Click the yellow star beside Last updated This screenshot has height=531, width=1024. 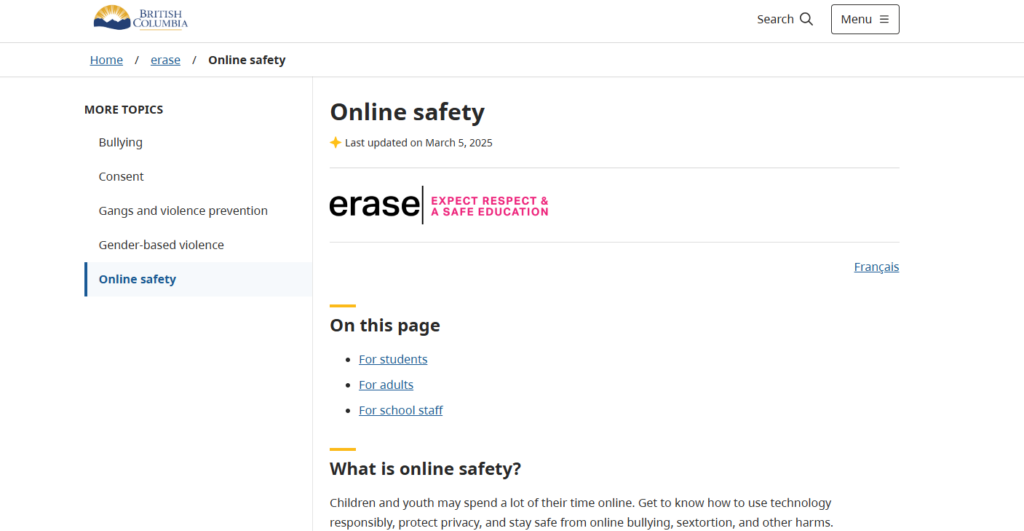coord(335,142)
